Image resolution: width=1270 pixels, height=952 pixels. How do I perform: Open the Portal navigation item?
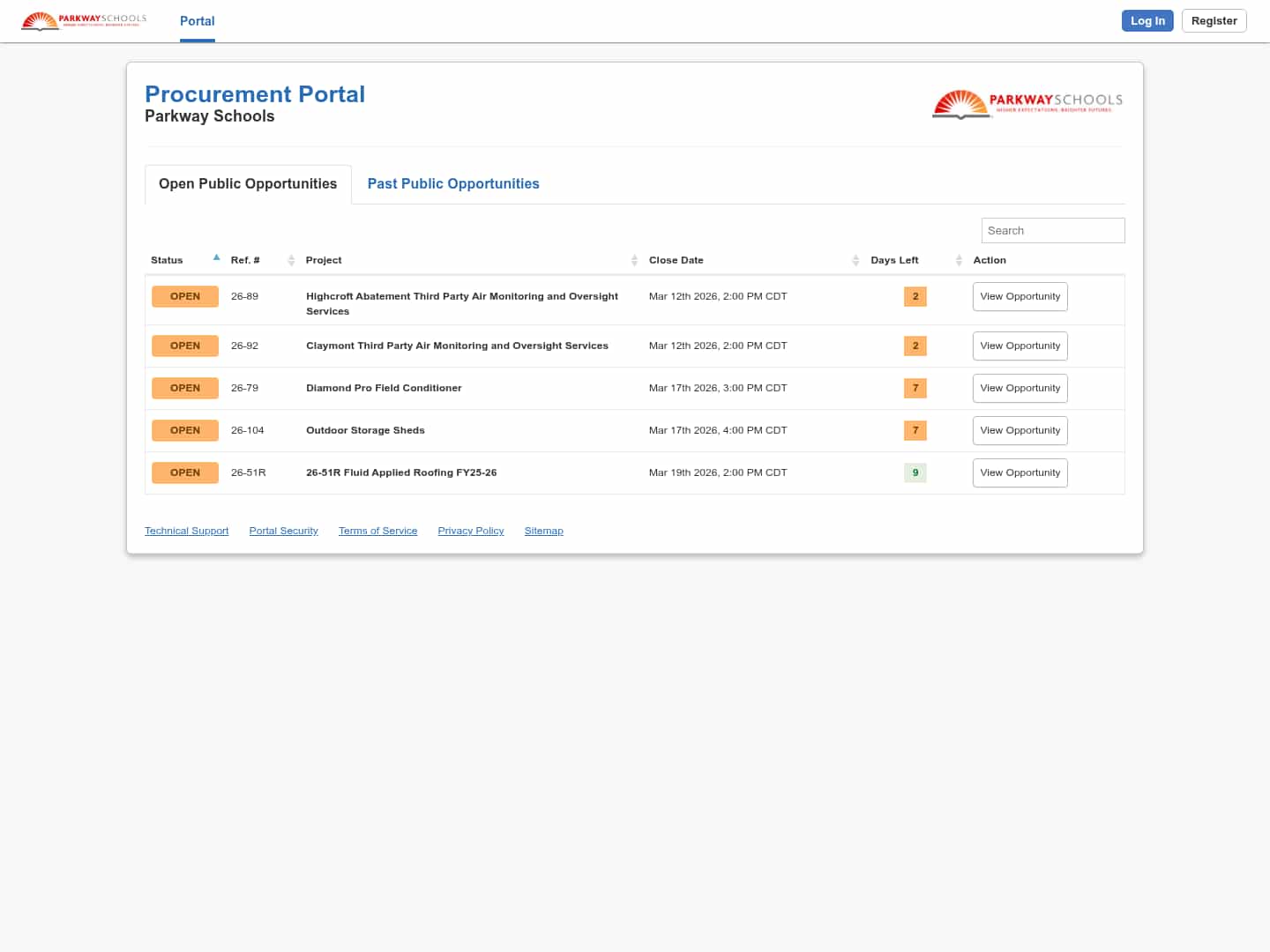[198, 21]
